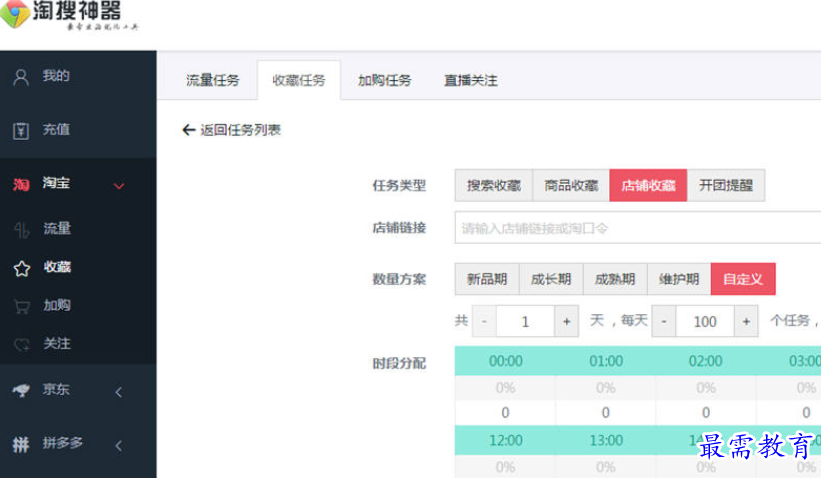
Task: Open the 加购 shopping cart icon
Action: pos(22,307)
